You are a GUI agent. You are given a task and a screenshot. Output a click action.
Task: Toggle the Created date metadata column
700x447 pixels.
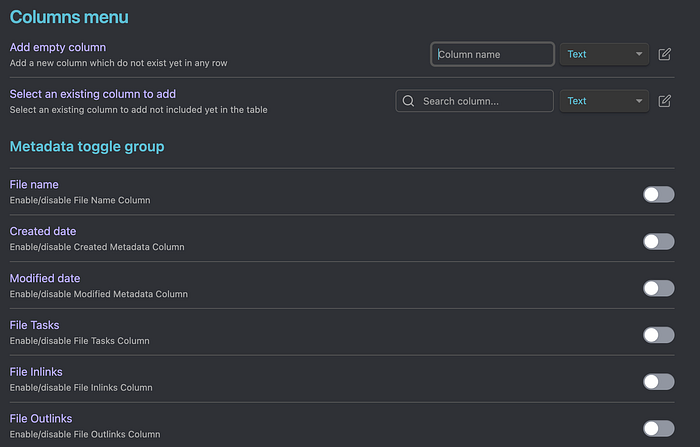(x=658, y=241)
